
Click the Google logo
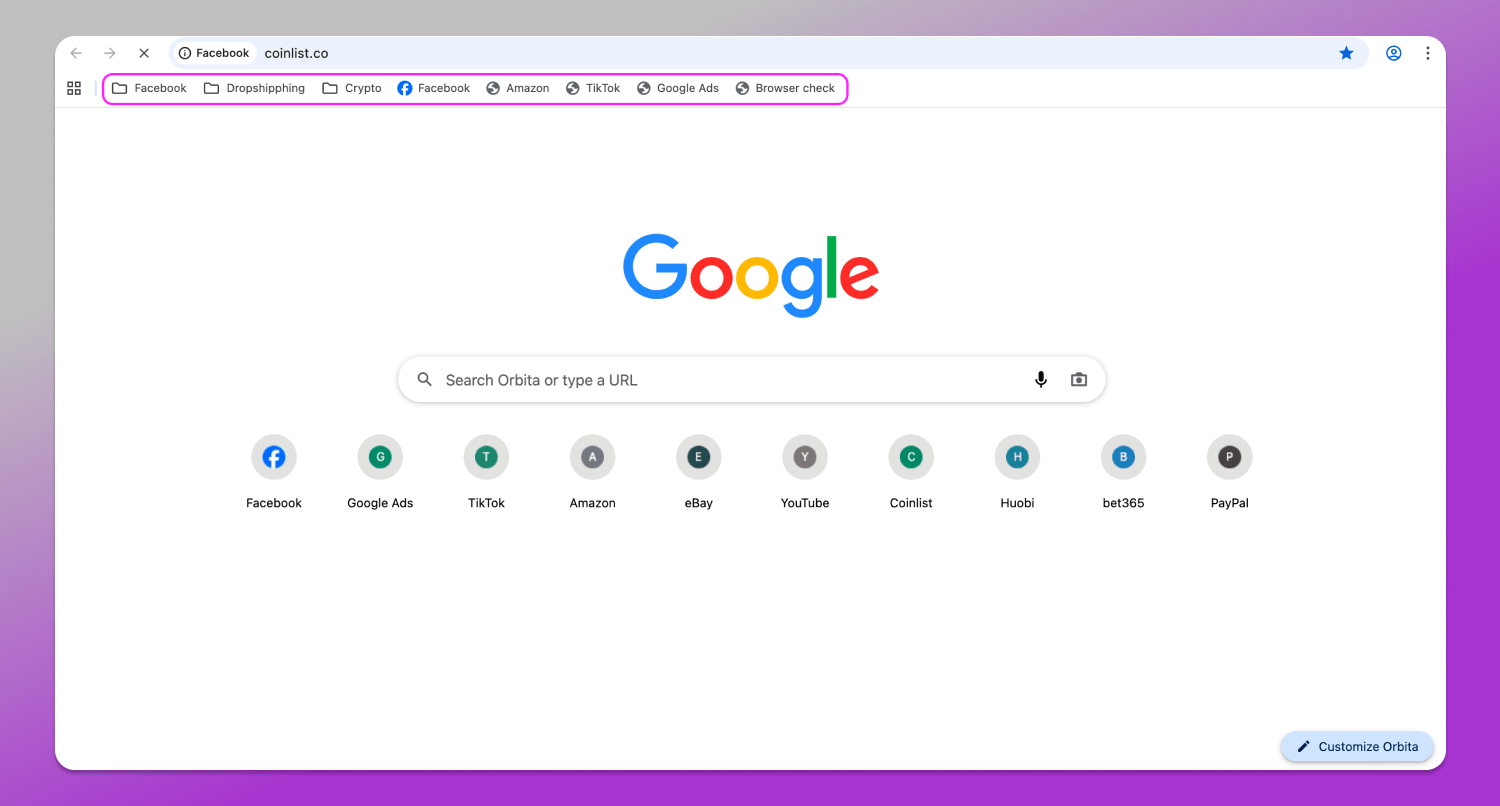click(x=751, y=275)
